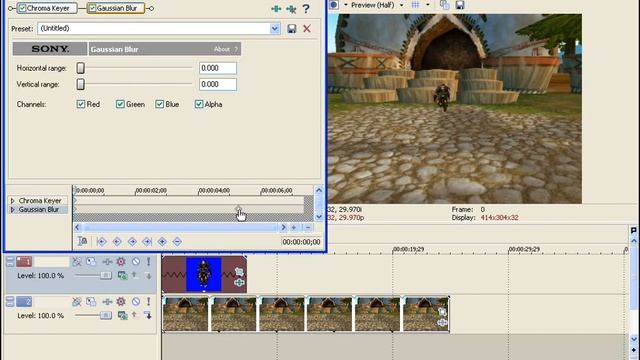This screenshot has width=640, height=360.
Task: Open the Plug-In Chain editor icon
Action: (x=276, y=9)
